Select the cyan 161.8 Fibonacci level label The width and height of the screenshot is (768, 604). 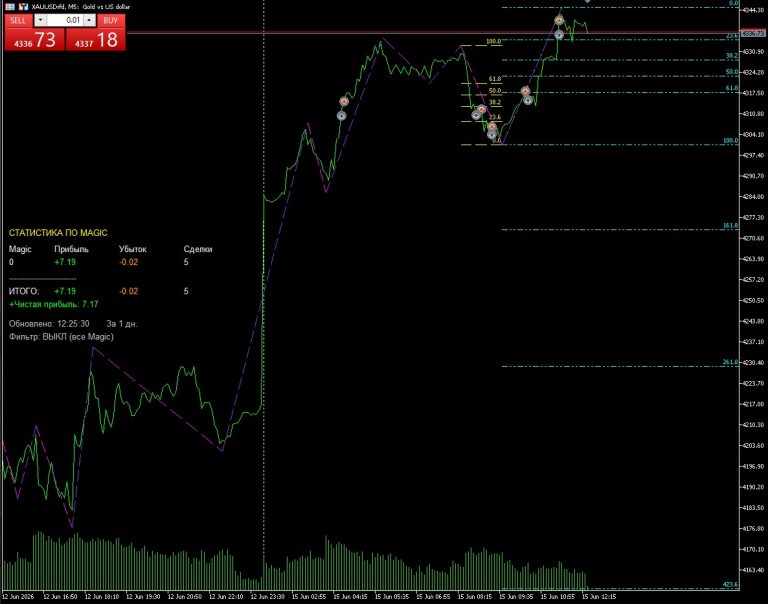click(730, 226)
